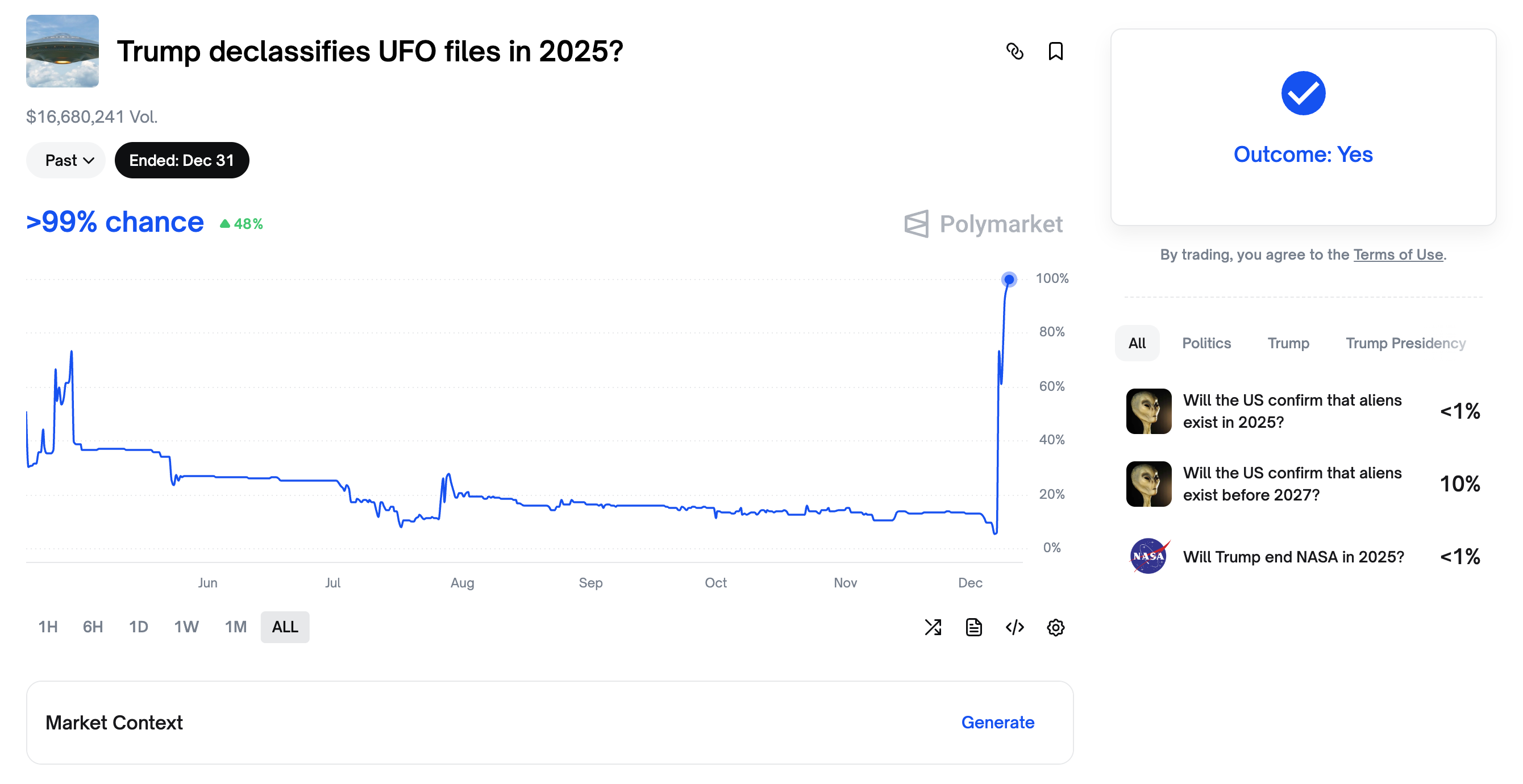Copy the market link icon
1523x784 pixels.
[x=1014, y=52]
